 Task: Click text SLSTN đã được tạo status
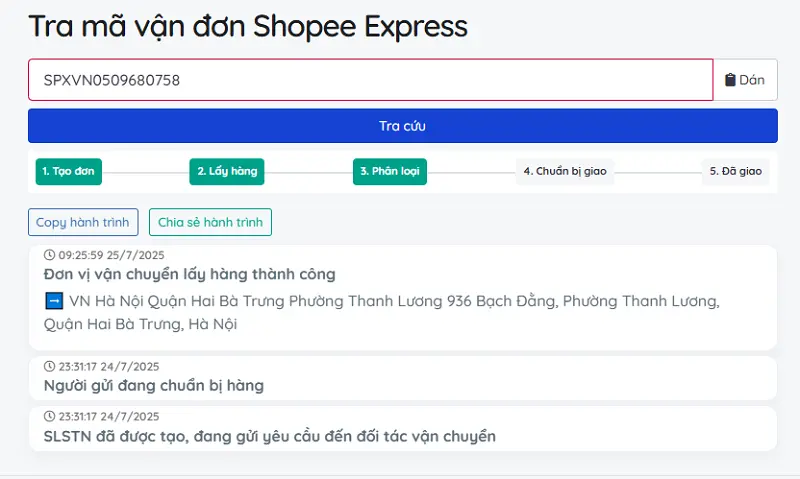(x=270, y=437)
